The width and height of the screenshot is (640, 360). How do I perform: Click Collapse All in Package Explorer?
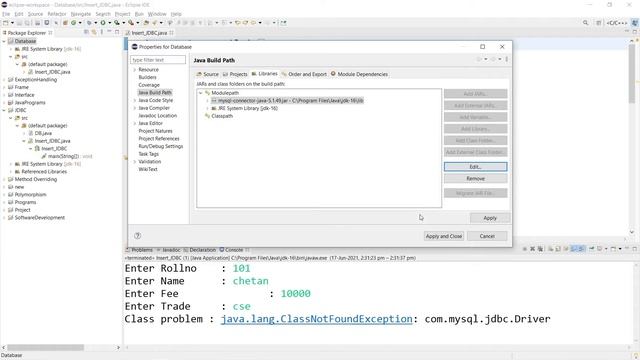click(x=87, y=32)
